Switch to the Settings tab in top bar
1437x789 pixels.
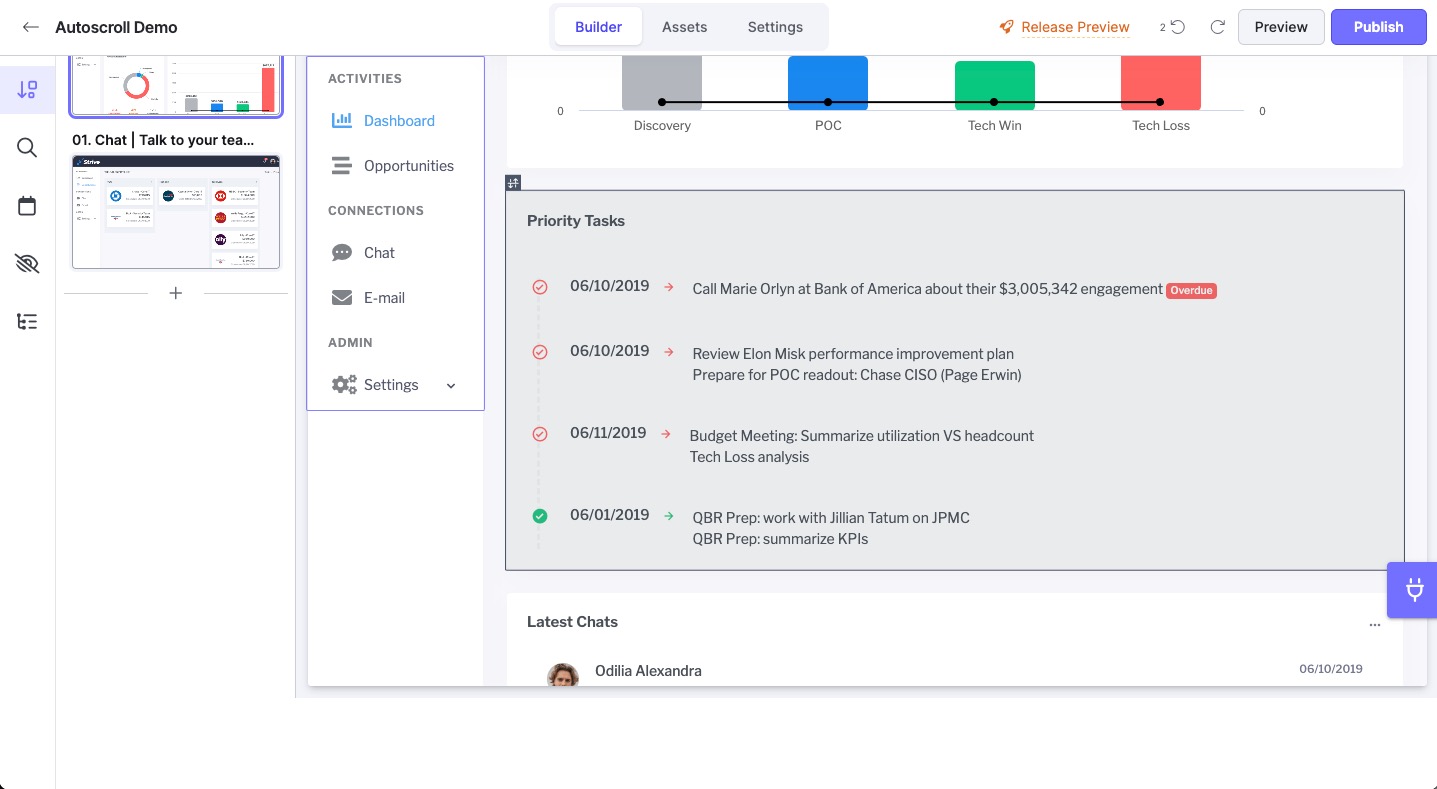[x=775, y=27]
